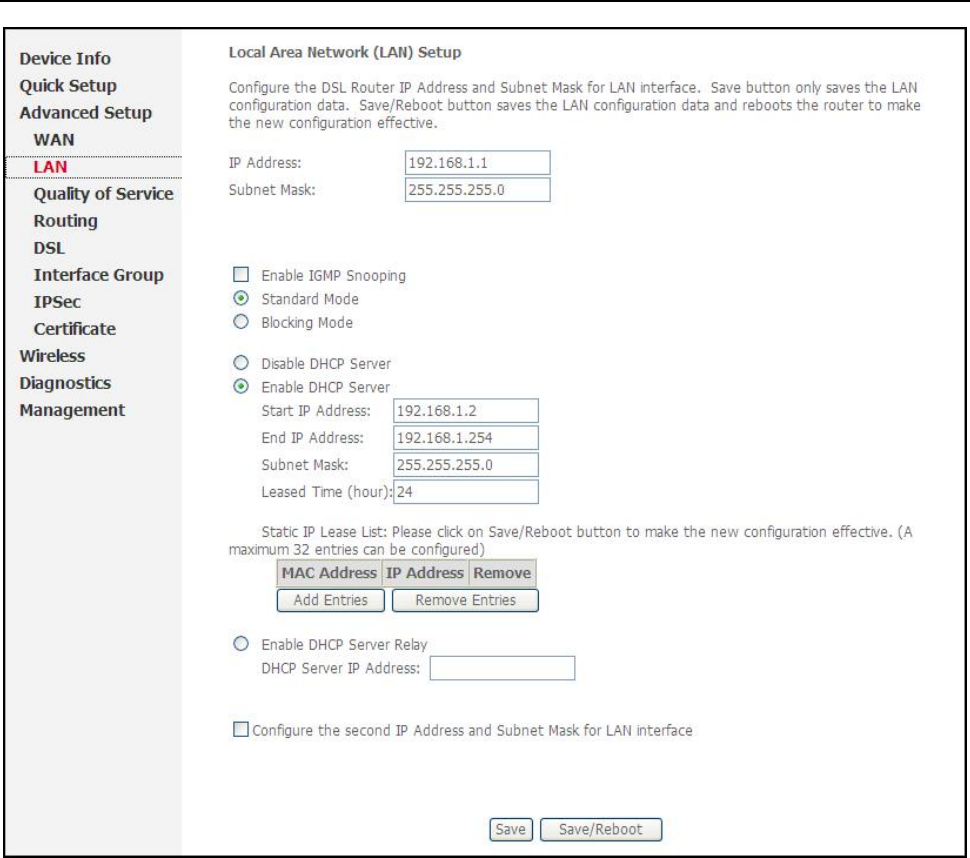Select Enable DHCP Server Relay option

coord(241,644)
